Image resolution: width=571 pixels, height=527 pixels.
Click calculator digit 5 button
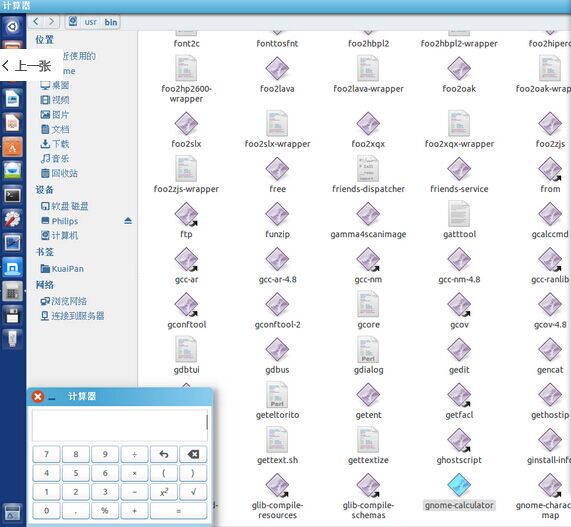(x=76, y=473)
